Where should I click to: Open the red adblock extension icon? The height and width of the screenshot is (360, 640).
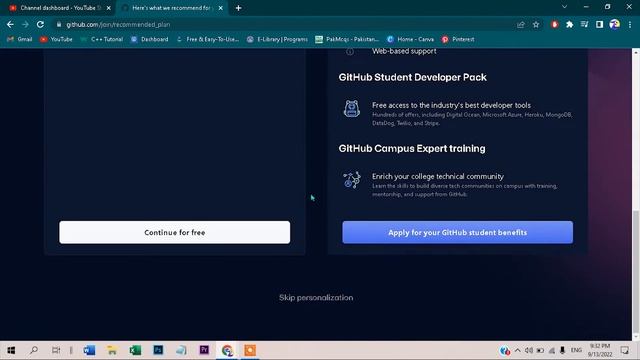click(554, 24)
